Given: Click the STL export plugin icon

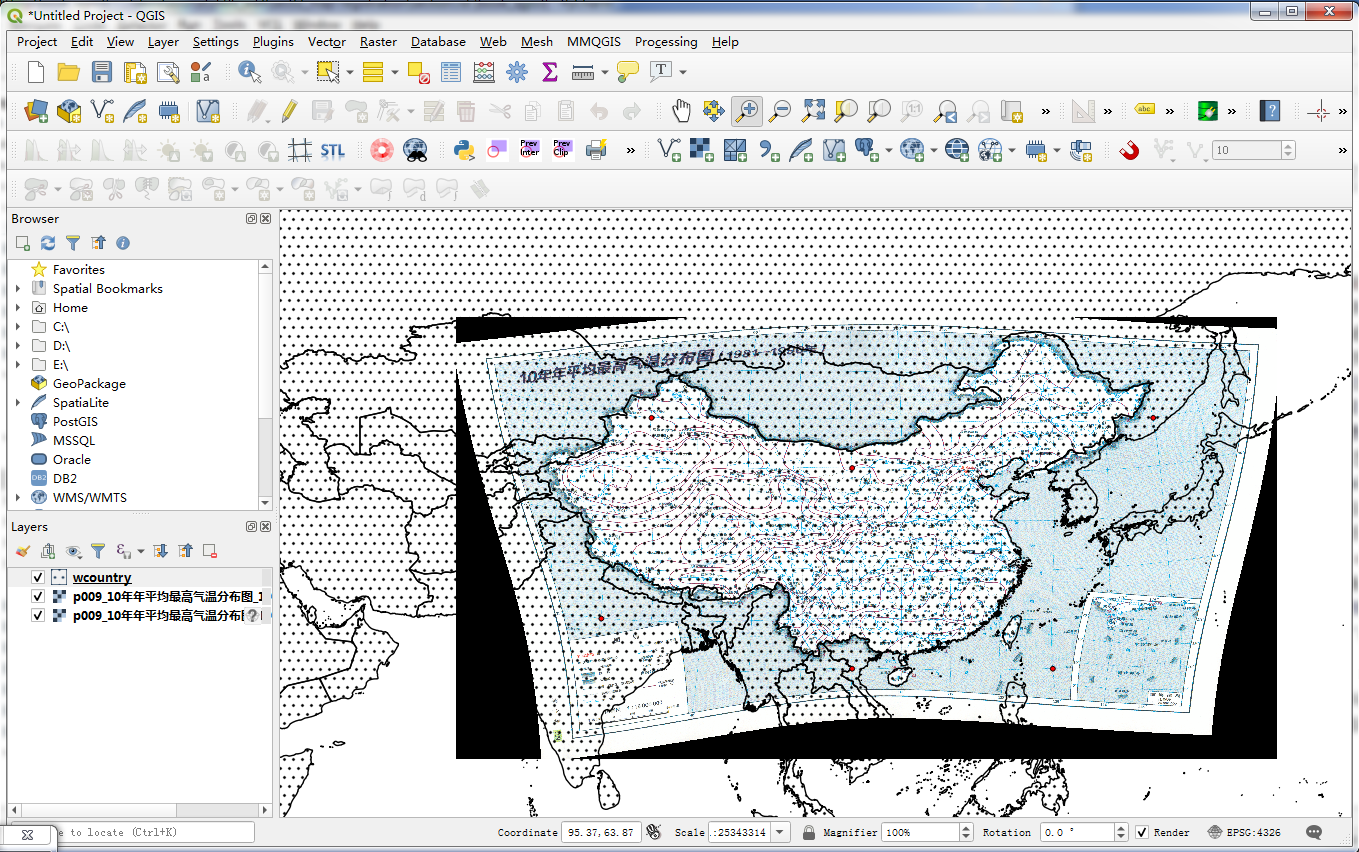Looking at the screenshot, I should point(332,150).
